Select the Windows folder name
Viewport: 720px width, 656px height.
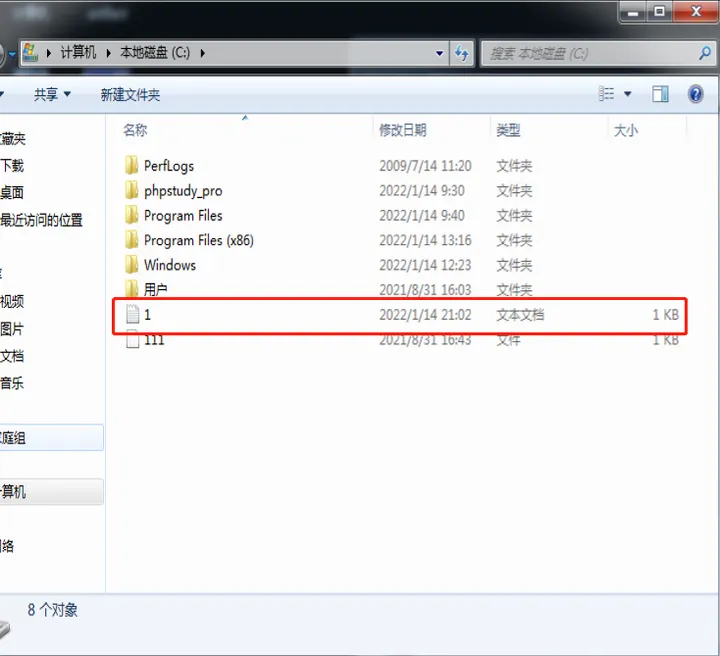tap(170, 265)
